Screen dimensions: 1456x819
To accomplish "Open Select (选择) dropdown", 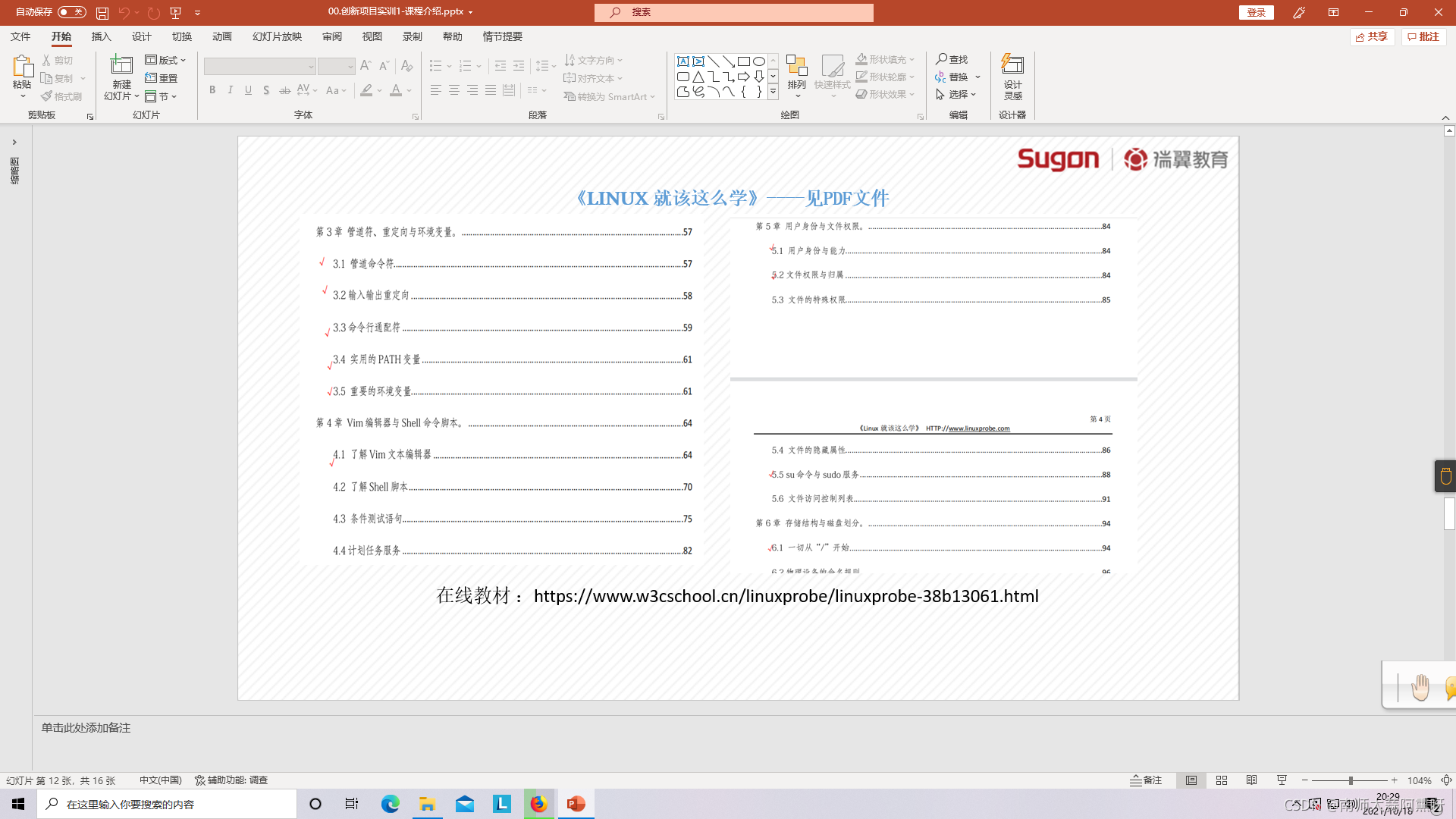I will pyautogui.click(x=955, y=94).
